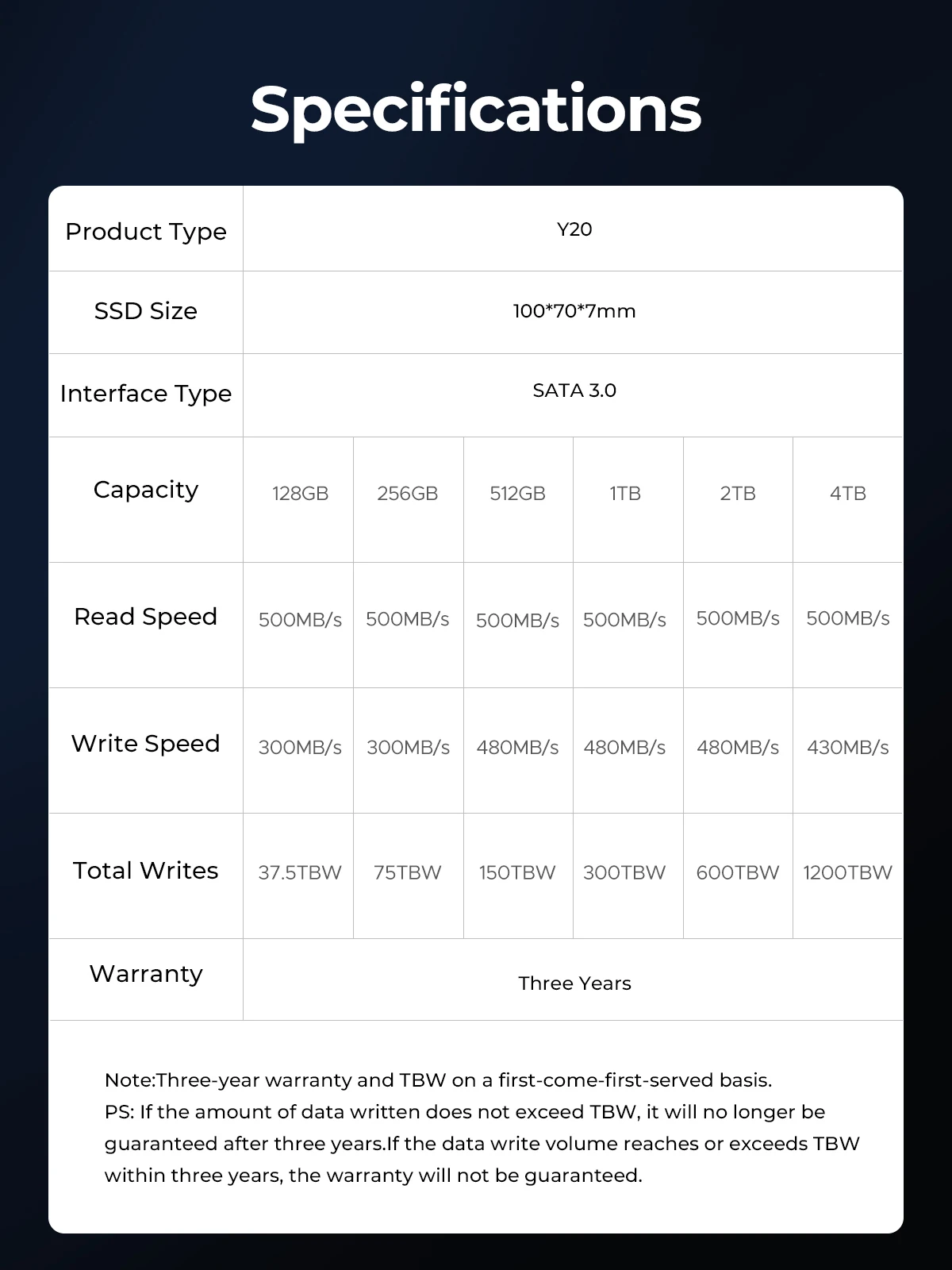Viewport: 952px width, 1270px height.
Task: Select the 1200TBW total writes value
Action: (x=847, y=873)
